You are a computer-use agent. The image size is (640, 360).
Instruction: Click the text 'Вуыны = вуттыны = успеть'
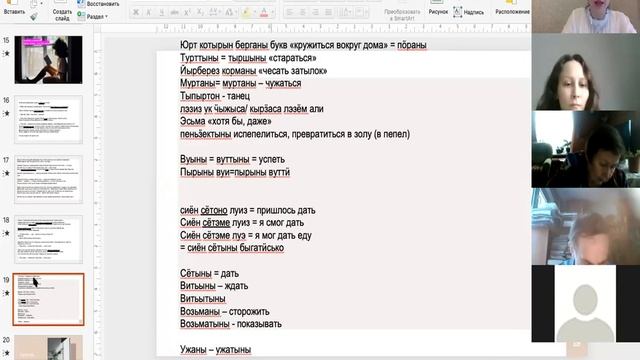click(232, 159)
